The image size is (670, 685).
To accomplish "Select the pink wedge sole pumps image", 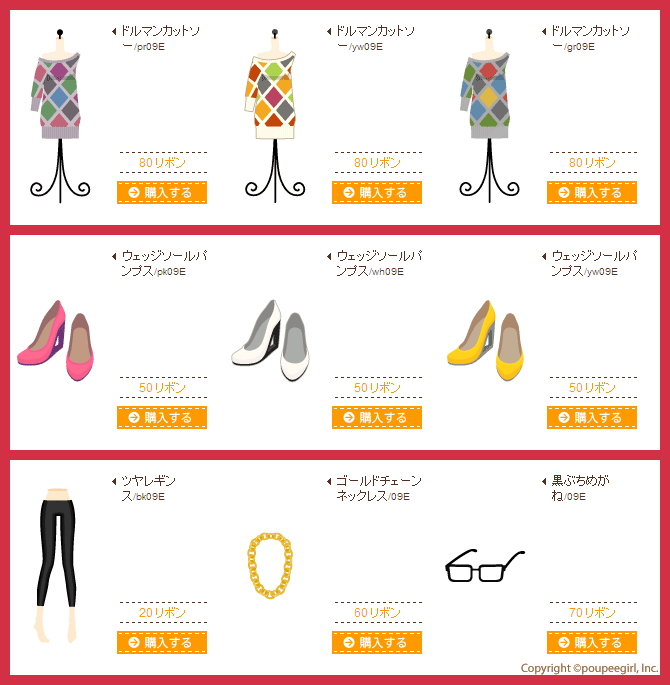I will 55,340.
